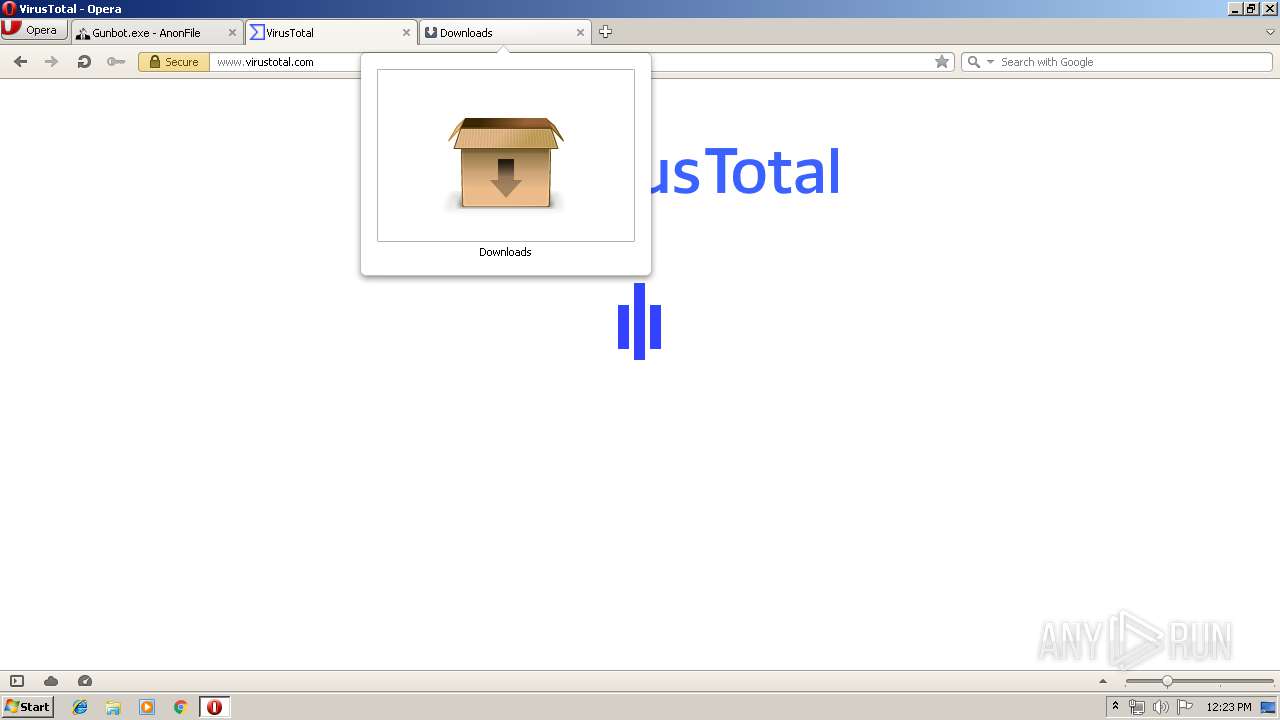1280x720 pixels.
Task: Launch Internet Explorer from taskbar
Action: pyautogui.click(x=80, y=707)
